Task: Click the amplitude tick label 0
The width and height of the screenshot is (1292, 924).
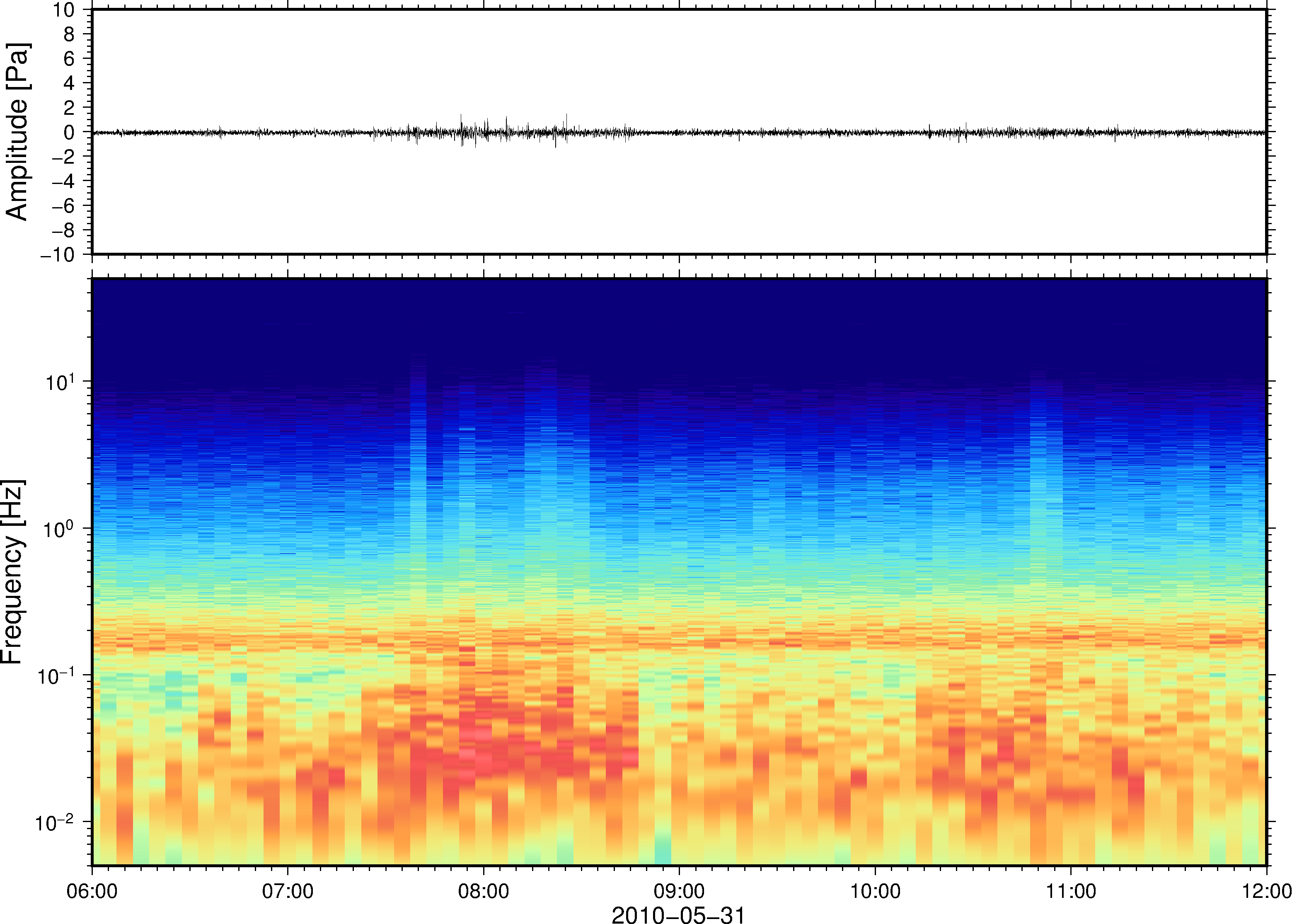Action: (x=70, y=132)
